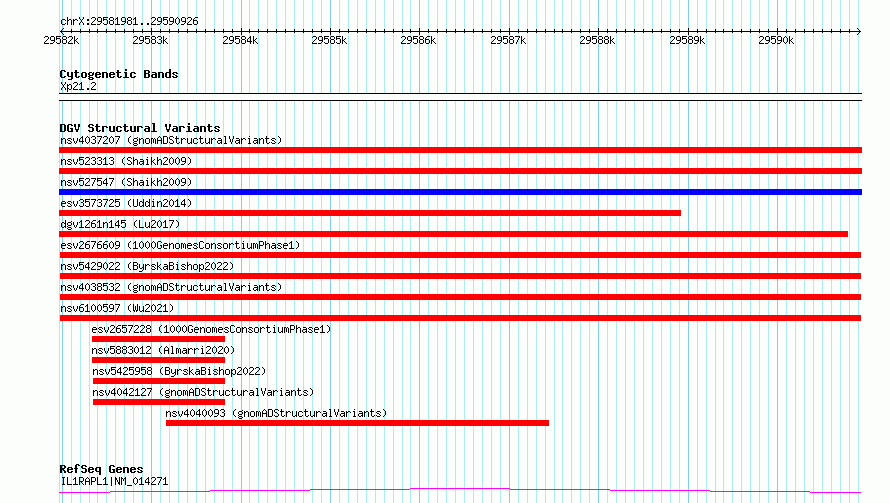Click the 29586k ruler tick
The height and width of the screenshot is (503, 890).
point(418,40)
